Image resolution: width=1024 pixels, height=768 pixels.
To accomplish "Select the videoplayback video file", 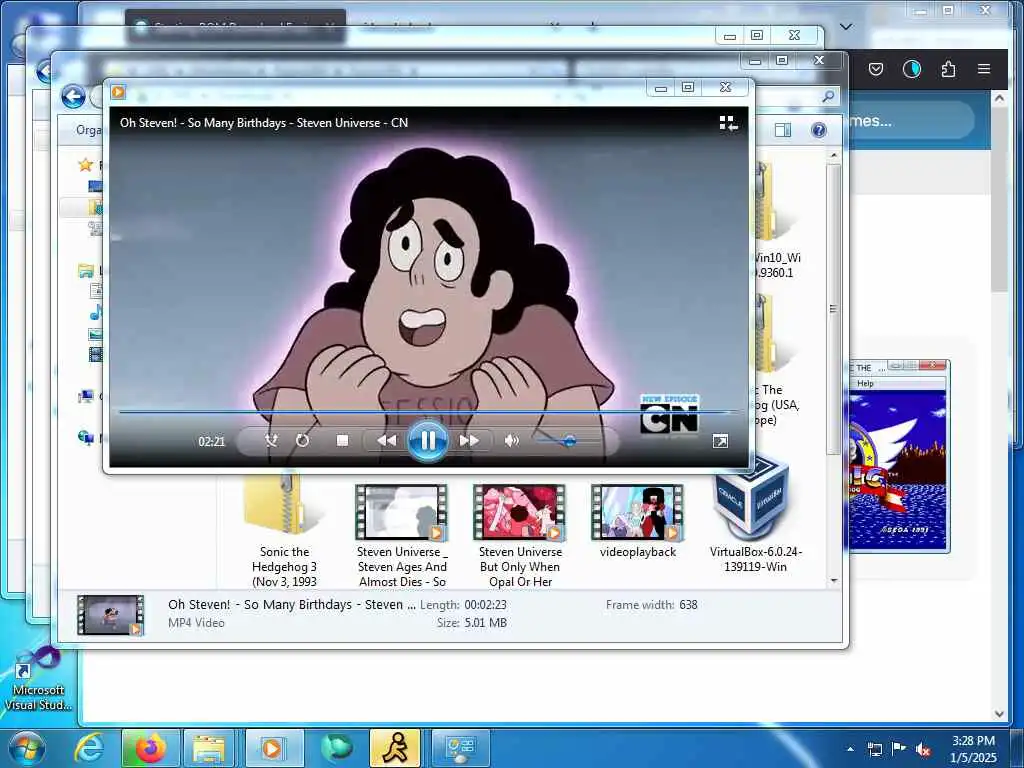I will coord(638,521).
